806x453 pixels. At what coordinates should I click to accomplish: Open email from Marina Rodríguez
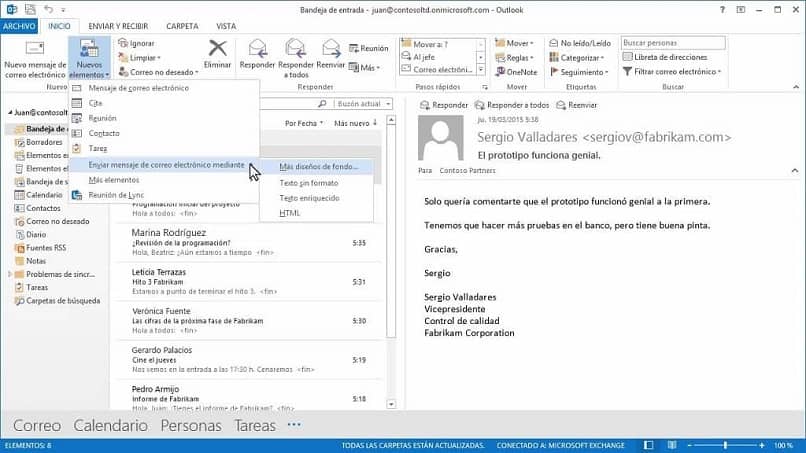pyautogui.click(x=248, y=242)
